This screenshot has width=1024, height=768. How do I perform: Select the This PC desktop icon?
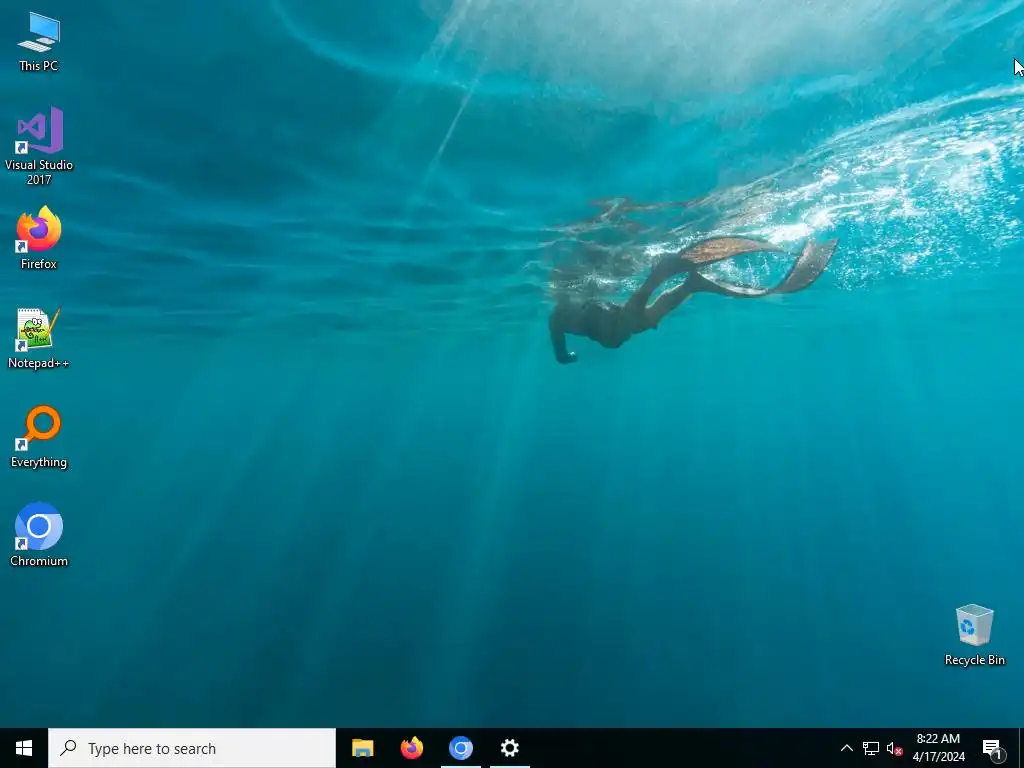click(39, 42)
